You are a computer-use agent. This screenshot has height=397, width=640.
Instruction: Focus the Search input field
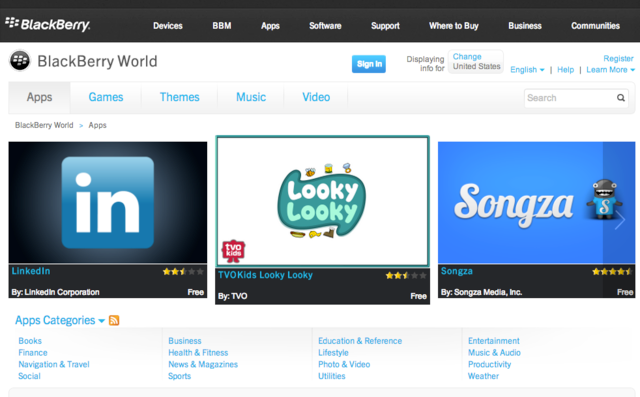[x=570, y=98]
